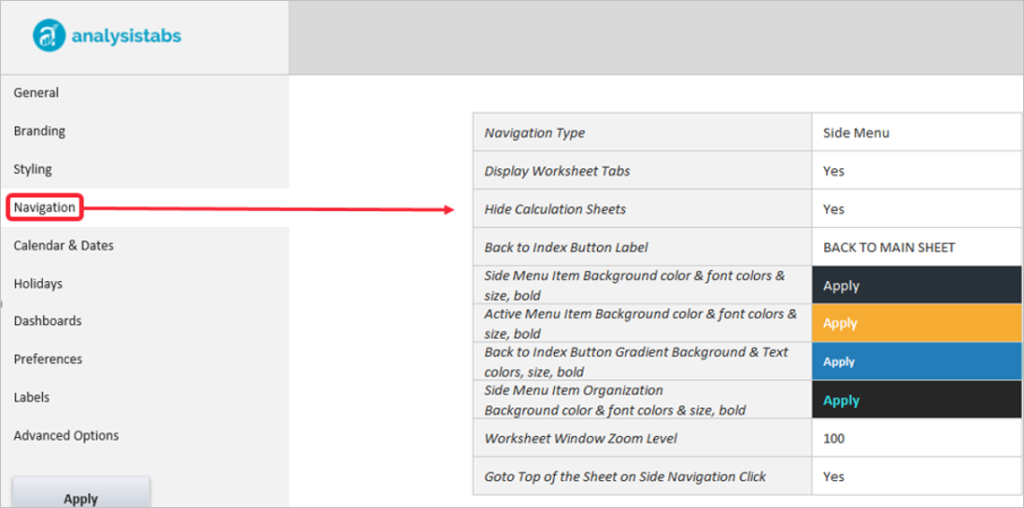The width and height of the screenshot is (1024, 508).
Task: Select the Active Menu Item Background color label cell
Action: pos(643,323)
